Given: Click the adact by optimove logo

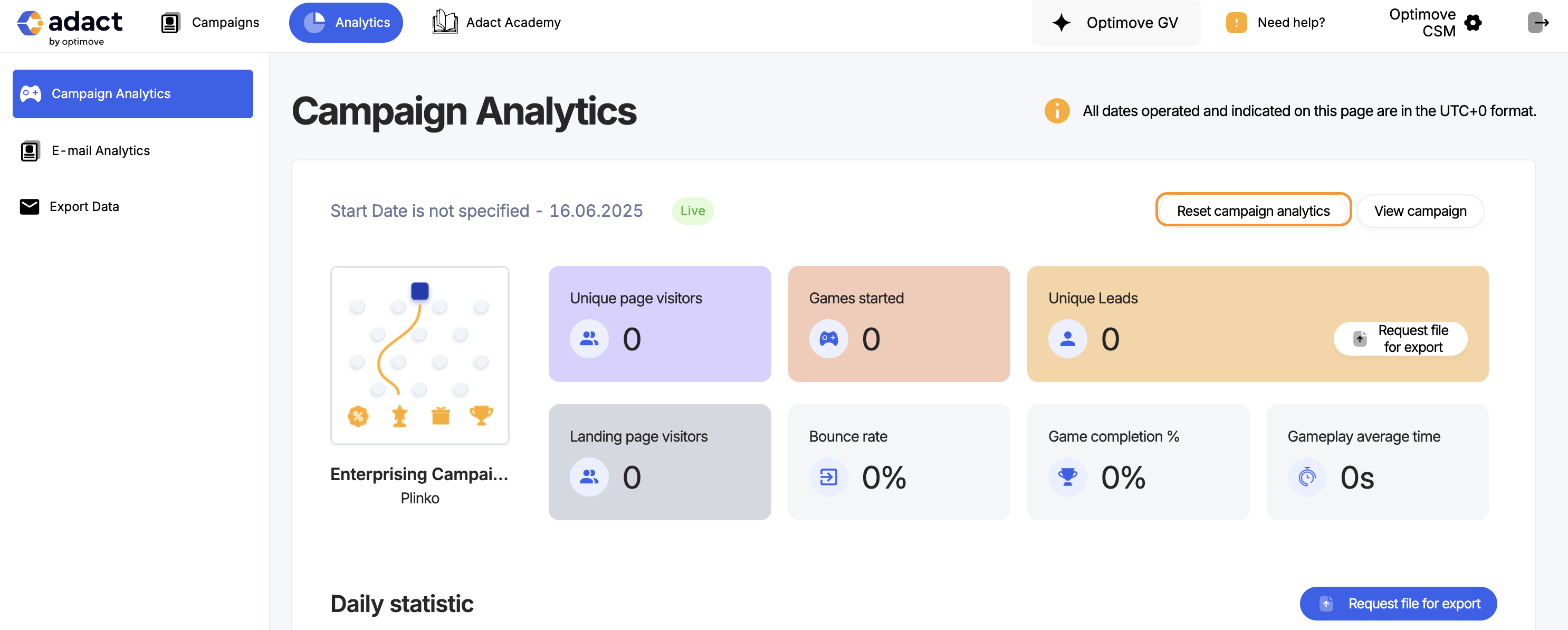Looking at the screenshot, I should (70, 27).
